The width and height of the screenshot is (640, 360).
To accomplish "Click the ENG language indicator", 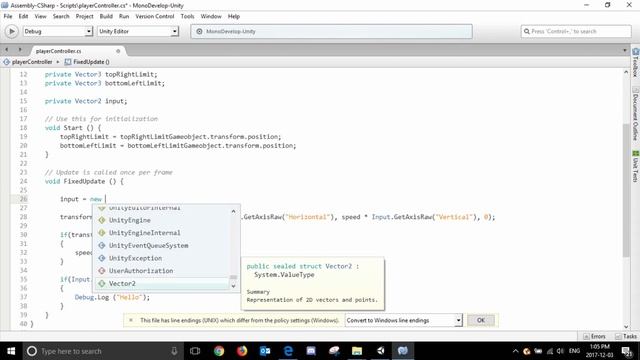I will [574, 351].
